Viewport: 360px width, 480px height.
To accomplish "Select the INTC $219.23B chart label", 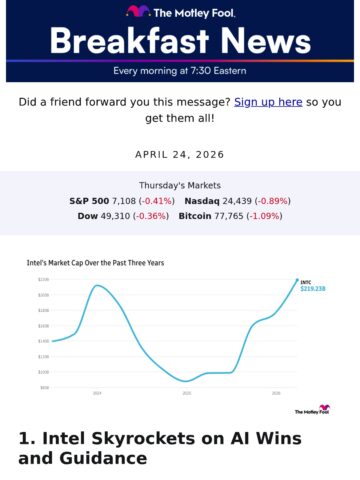I will (313, 286).
